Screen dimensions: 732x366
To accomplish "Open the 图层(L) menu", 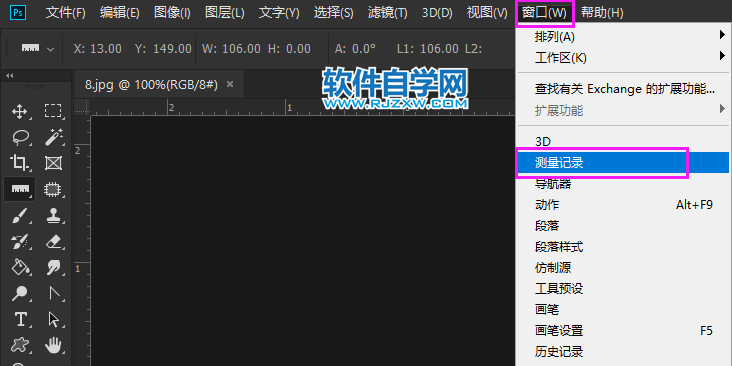I will tap(225, 13).
